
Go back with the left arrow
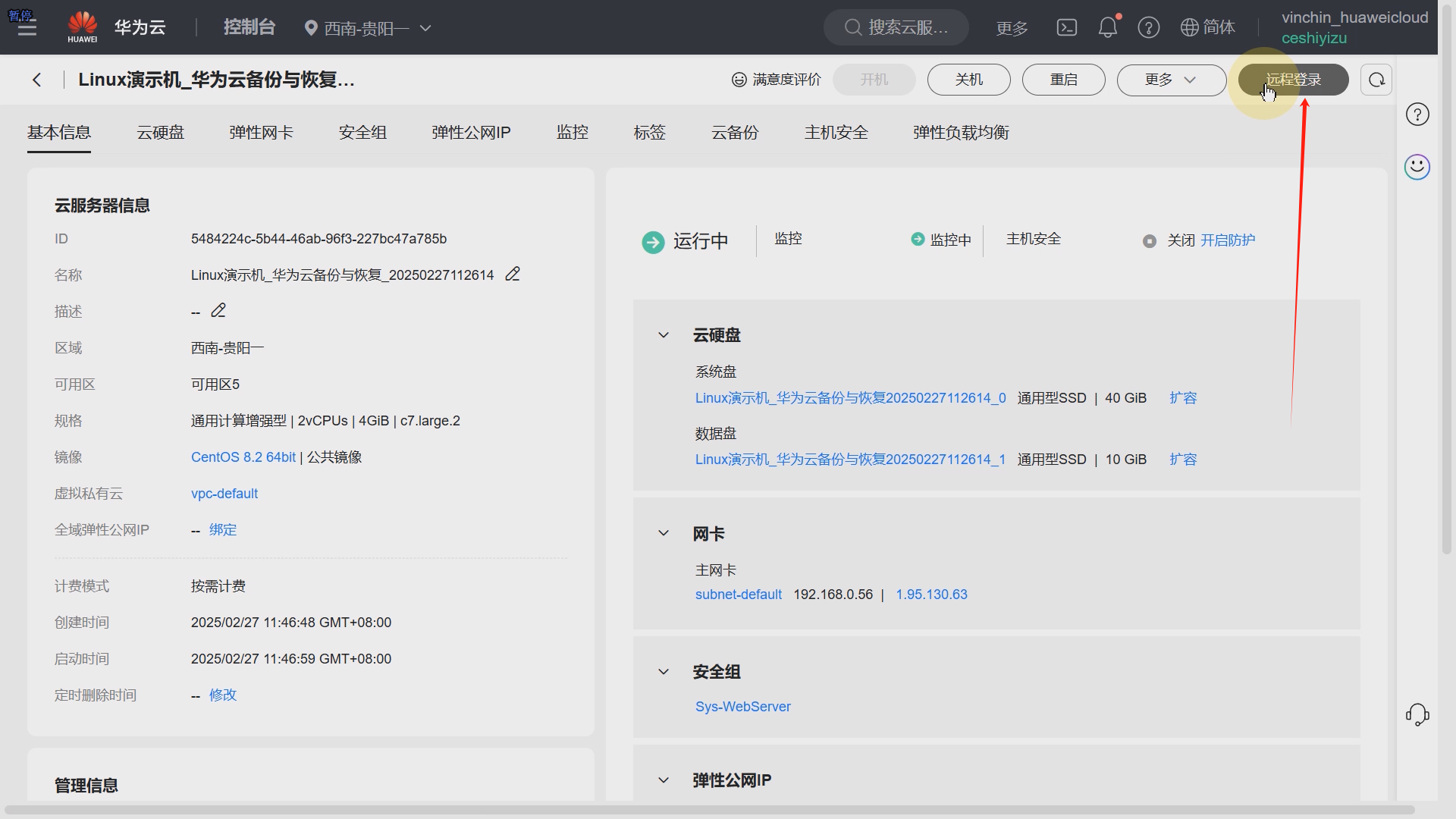point(36,80)
